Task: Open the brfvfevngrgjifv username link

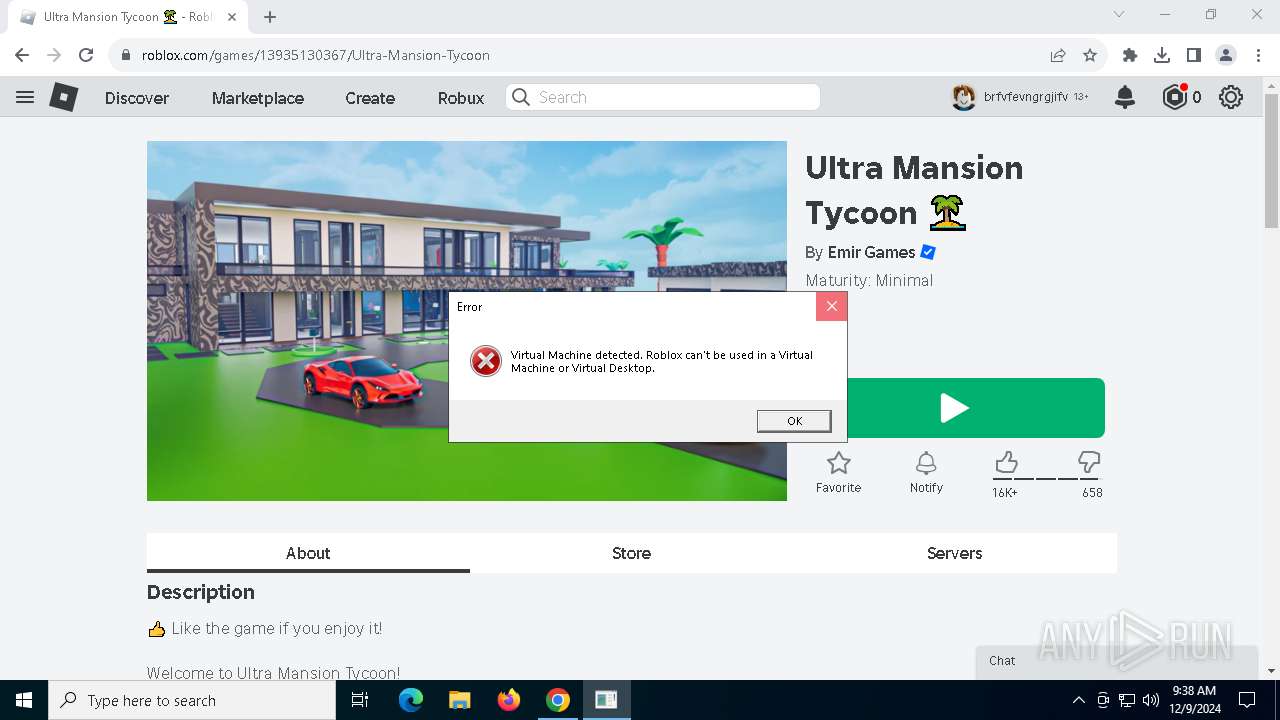Action: (x=1025, y=97)
